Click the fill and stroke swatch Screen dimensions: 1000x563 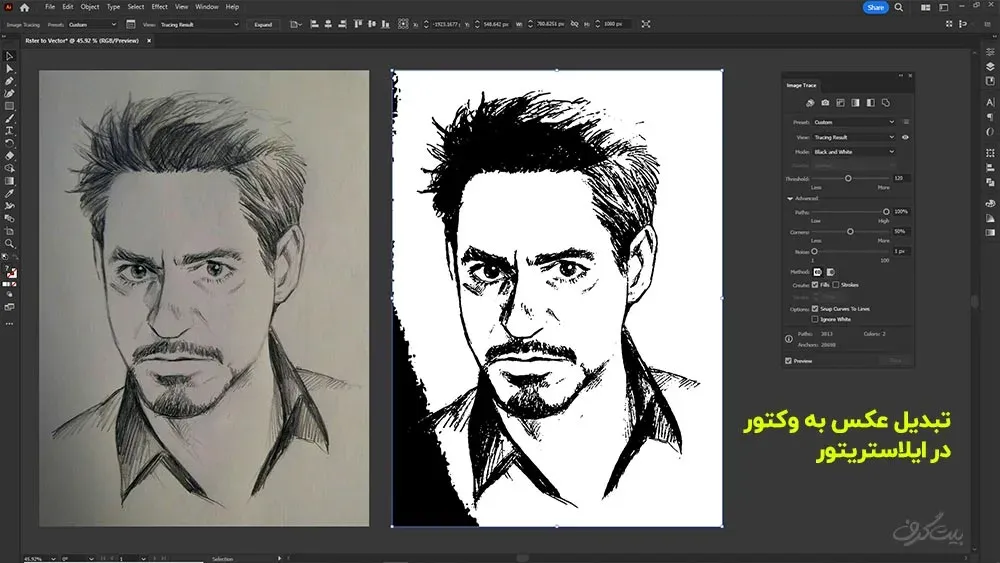coord(10,272)
